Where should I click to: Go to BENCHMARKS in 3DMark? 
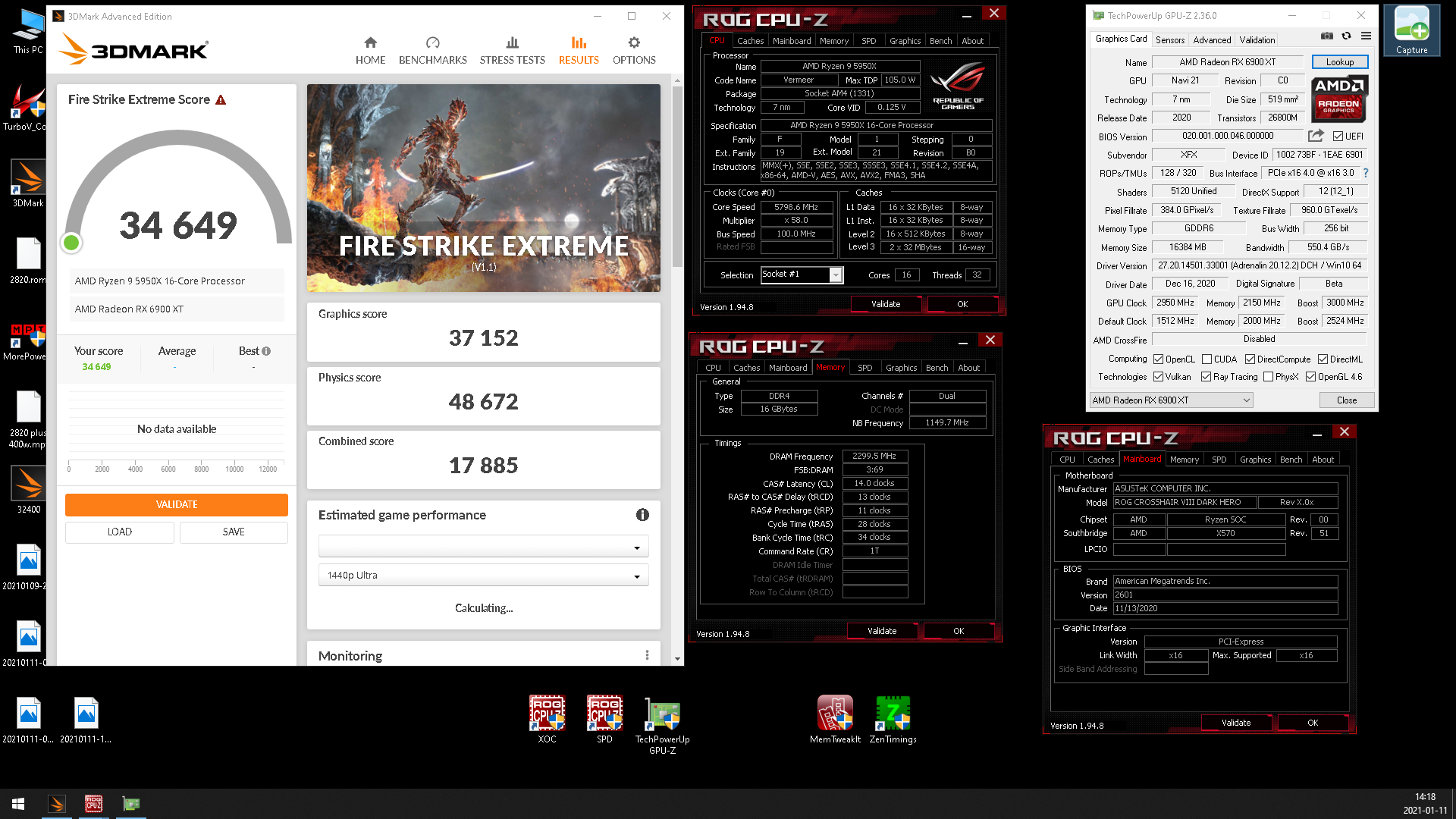click(432, 50)
